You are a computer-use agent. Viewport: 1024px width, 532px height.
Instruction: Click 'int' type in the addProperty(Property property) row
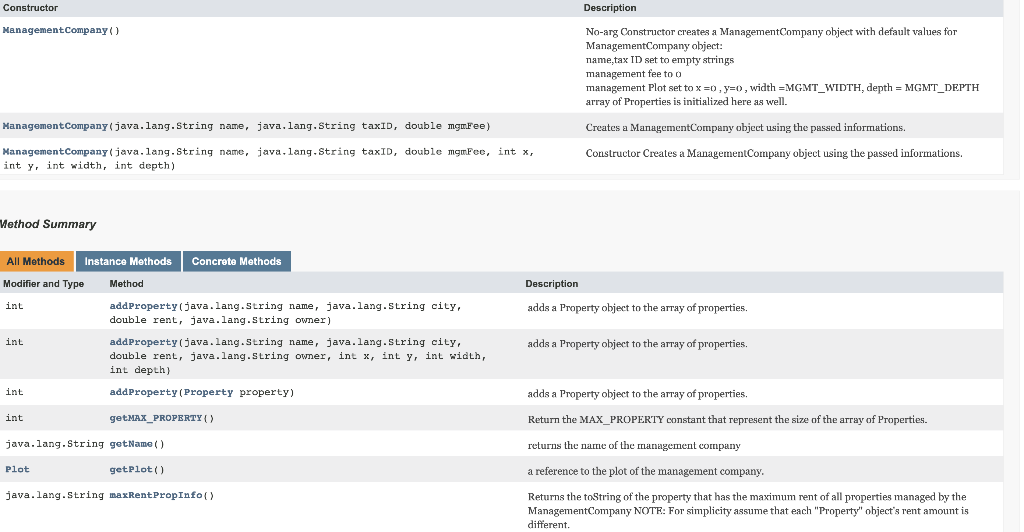click(x=14, y=392)
